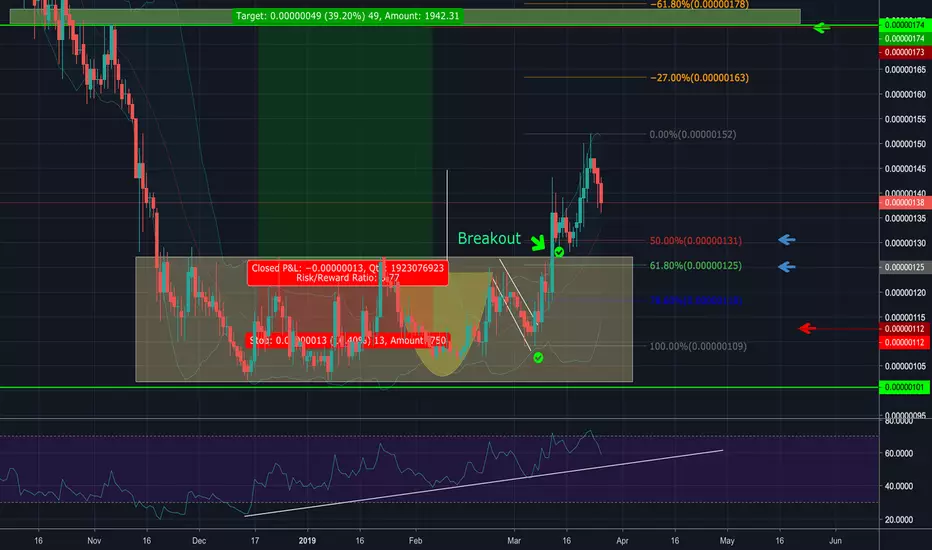Click the 50.00%(0.00000131) Fibonacci label
Viewport: 932px width, 550px height.
tap(695, 241)
